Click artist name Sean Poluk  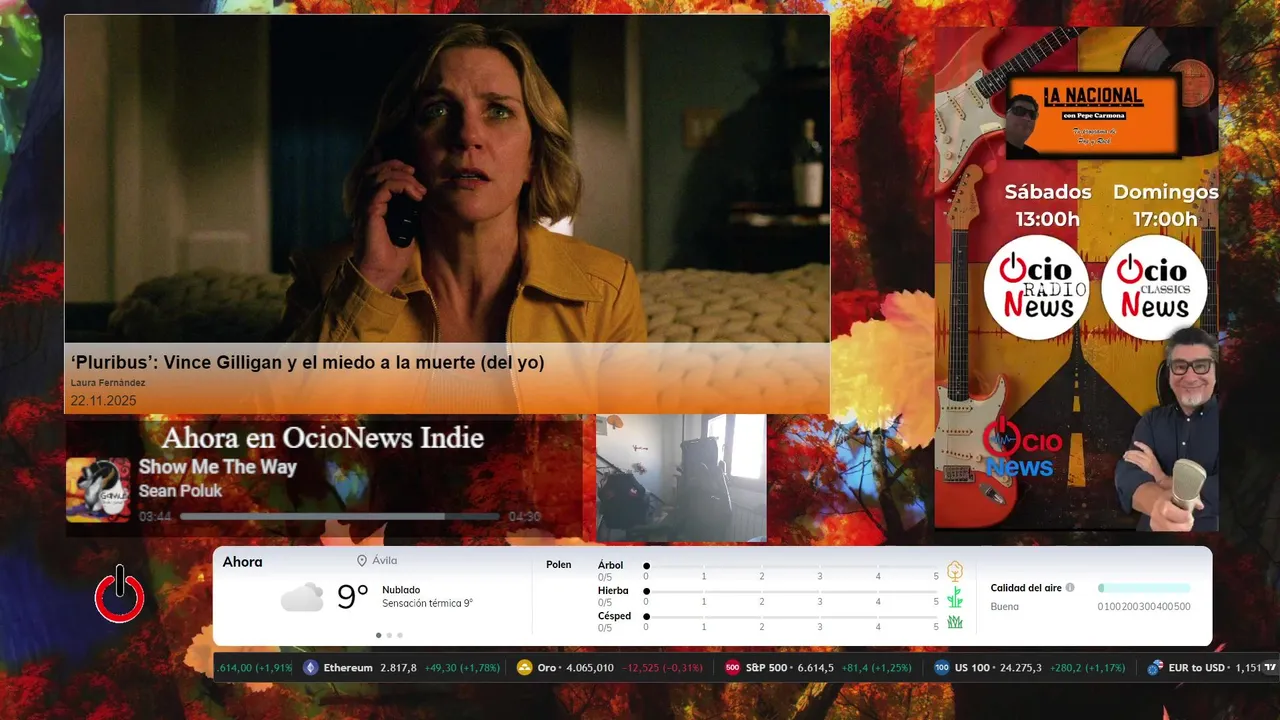point(181,491)
